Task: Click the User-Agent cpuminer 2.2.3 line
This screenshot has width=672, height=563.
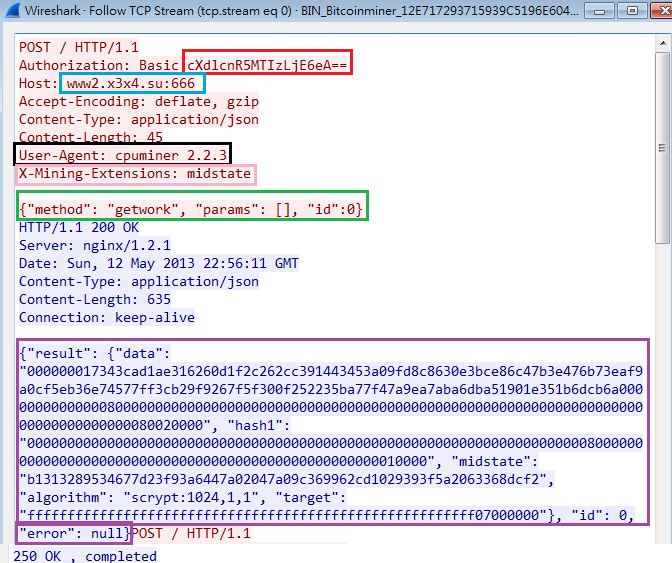Action: [x=123, y=155]
